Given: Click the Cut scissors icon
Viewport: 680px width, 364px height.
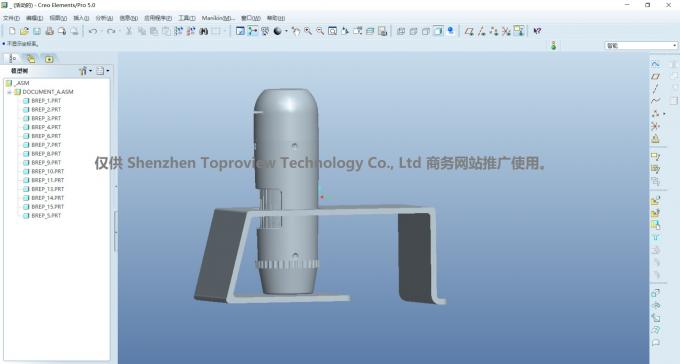Looking at the screenshot, I should coord(129,31).
